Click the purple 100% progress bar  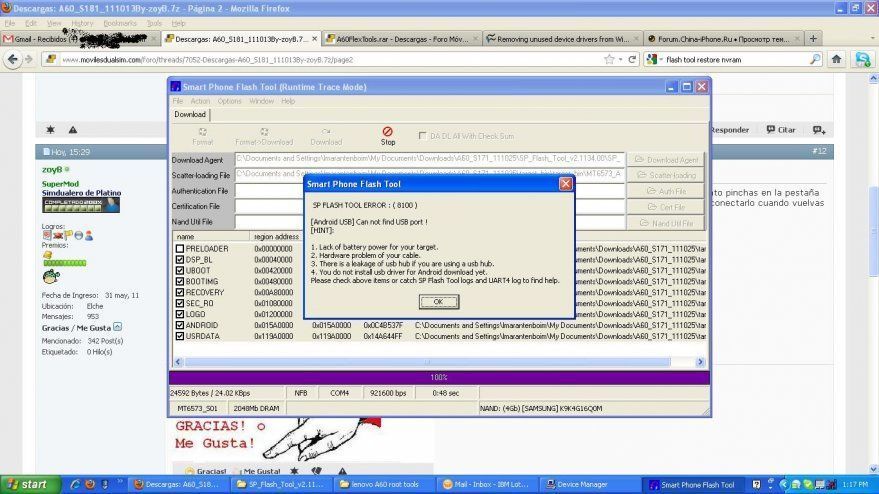439,377
